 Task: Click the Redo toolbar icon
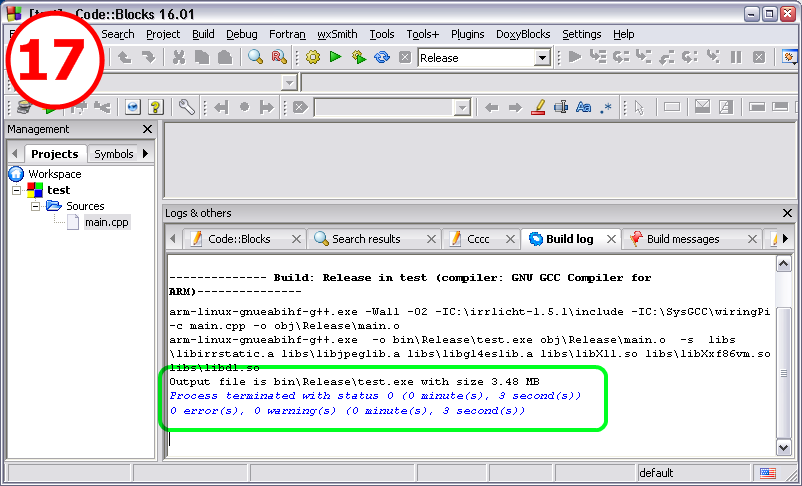148,57
